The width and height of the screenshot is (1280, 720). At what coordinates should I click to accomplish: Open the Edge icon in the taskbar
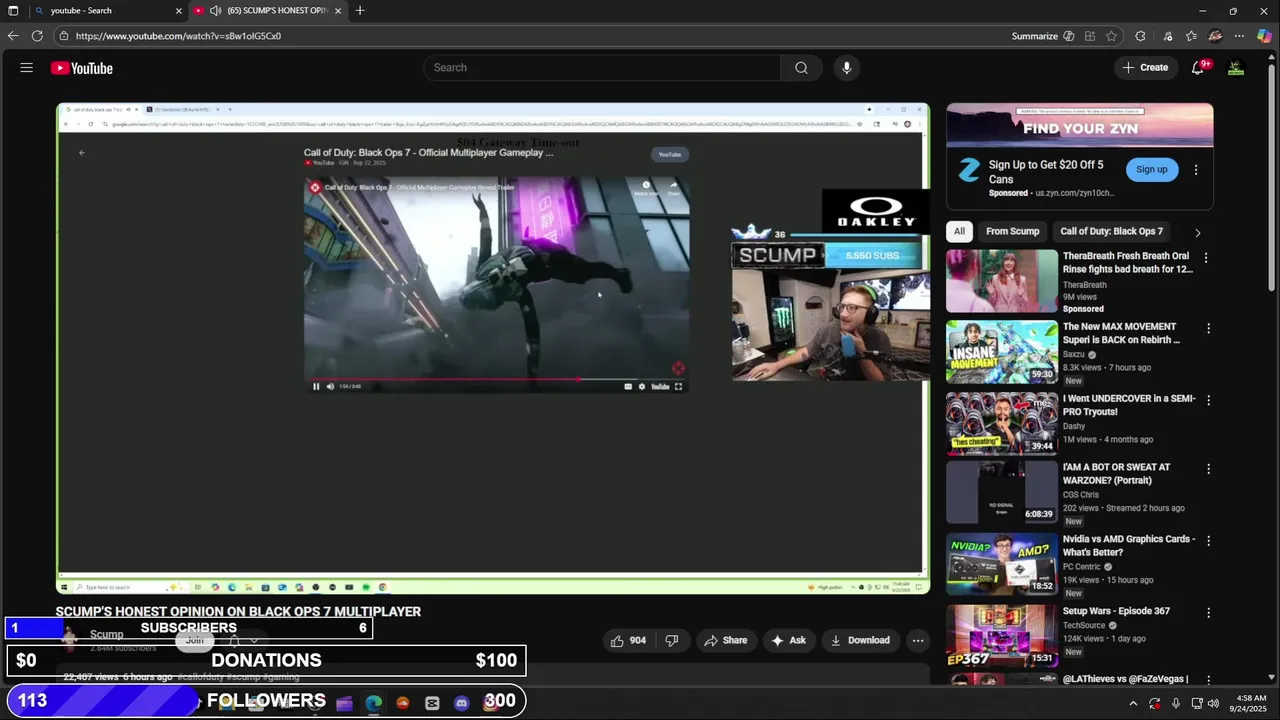pos(373,703)
